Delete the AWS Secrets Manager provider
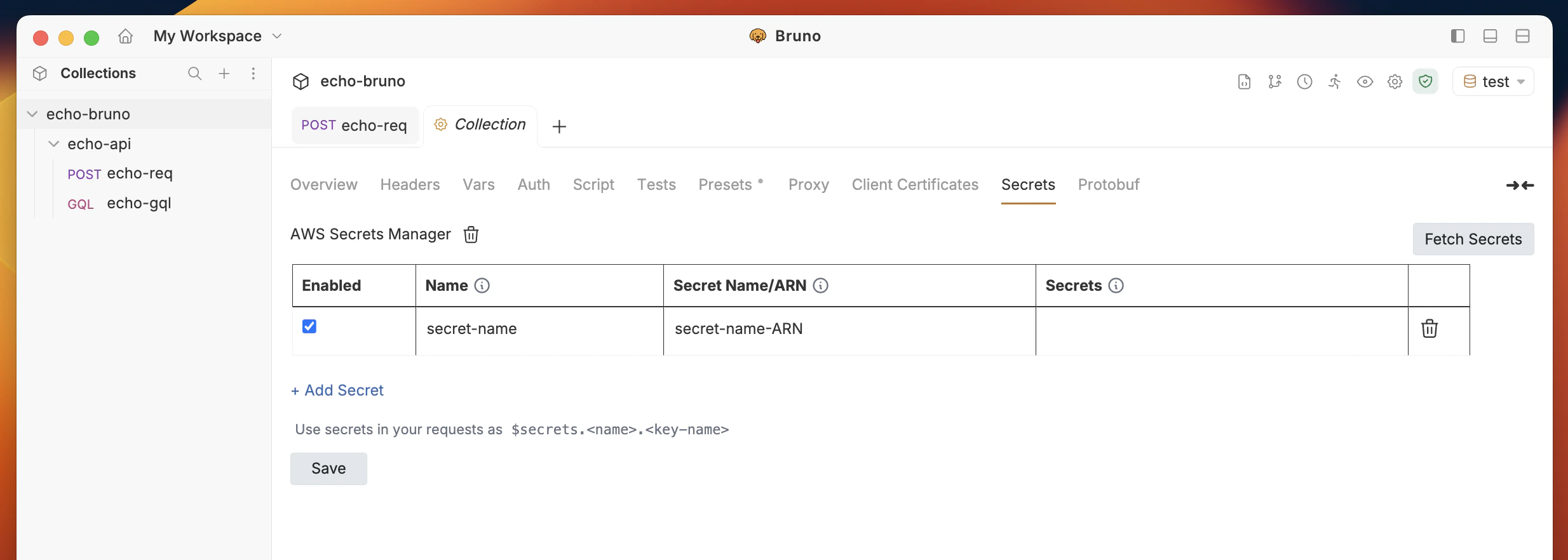This screenshot has height=560, width=1568. [x=471, y=234]
